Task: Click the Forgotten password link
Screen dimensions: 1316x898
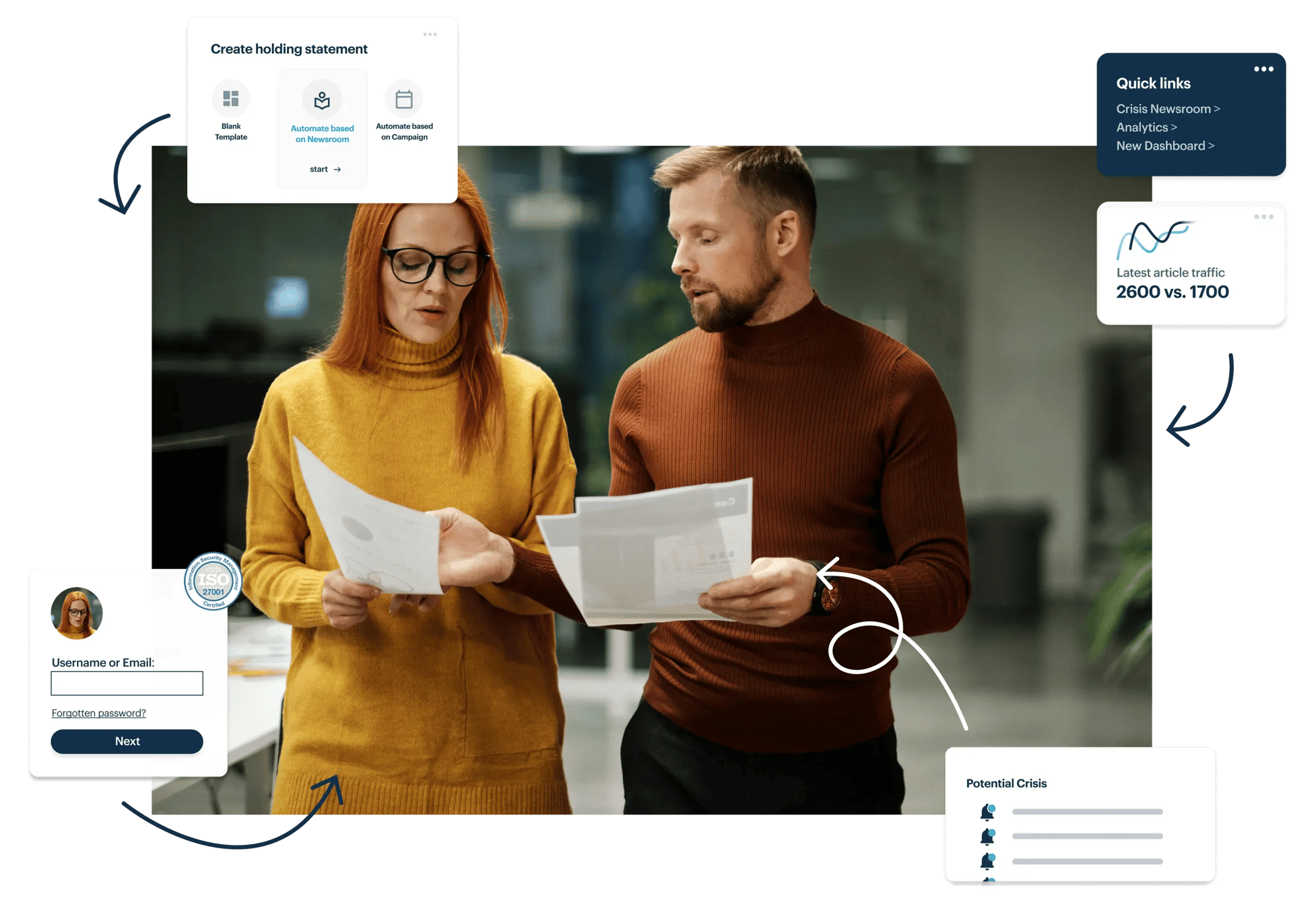Action: 100,712
